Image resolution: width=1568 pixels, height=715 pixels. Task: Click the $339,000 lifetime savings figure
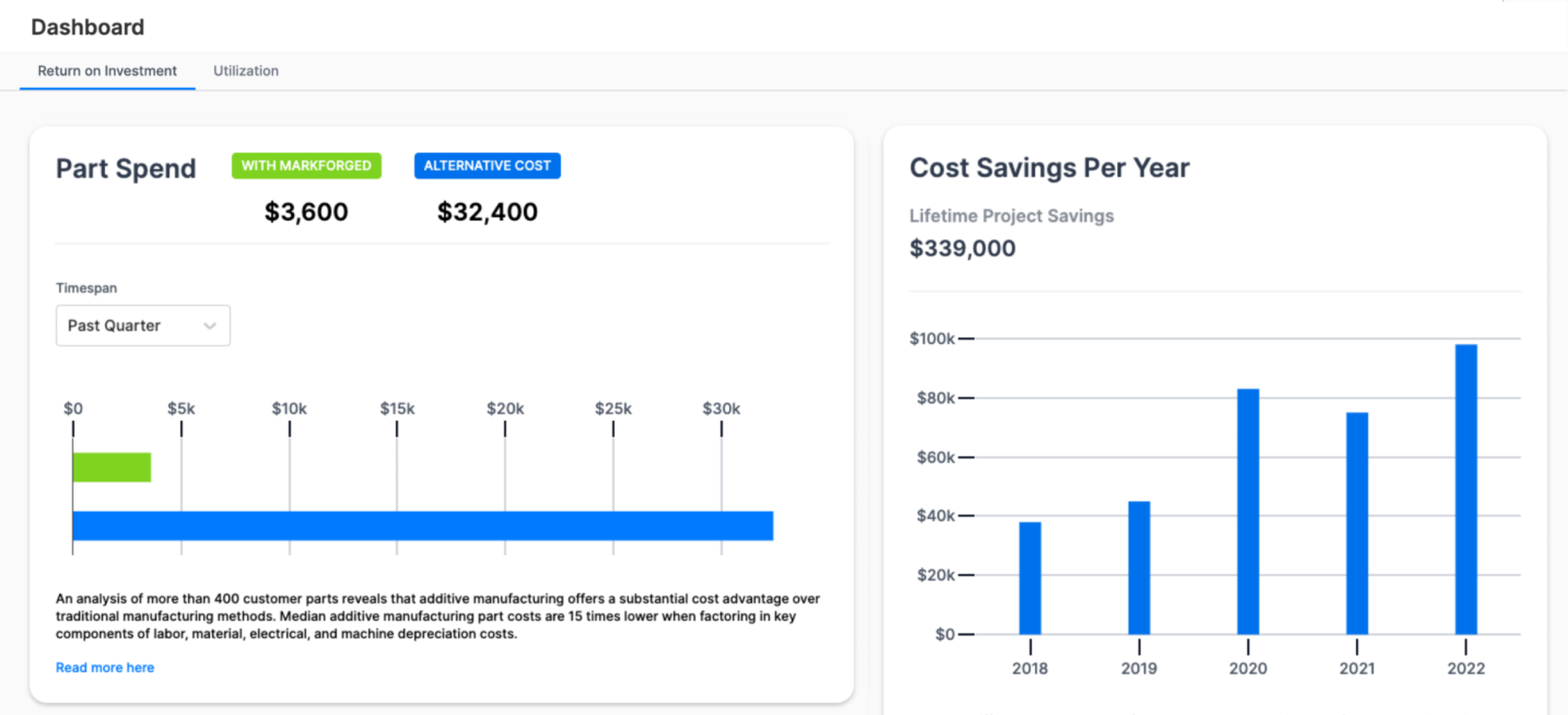963,248
